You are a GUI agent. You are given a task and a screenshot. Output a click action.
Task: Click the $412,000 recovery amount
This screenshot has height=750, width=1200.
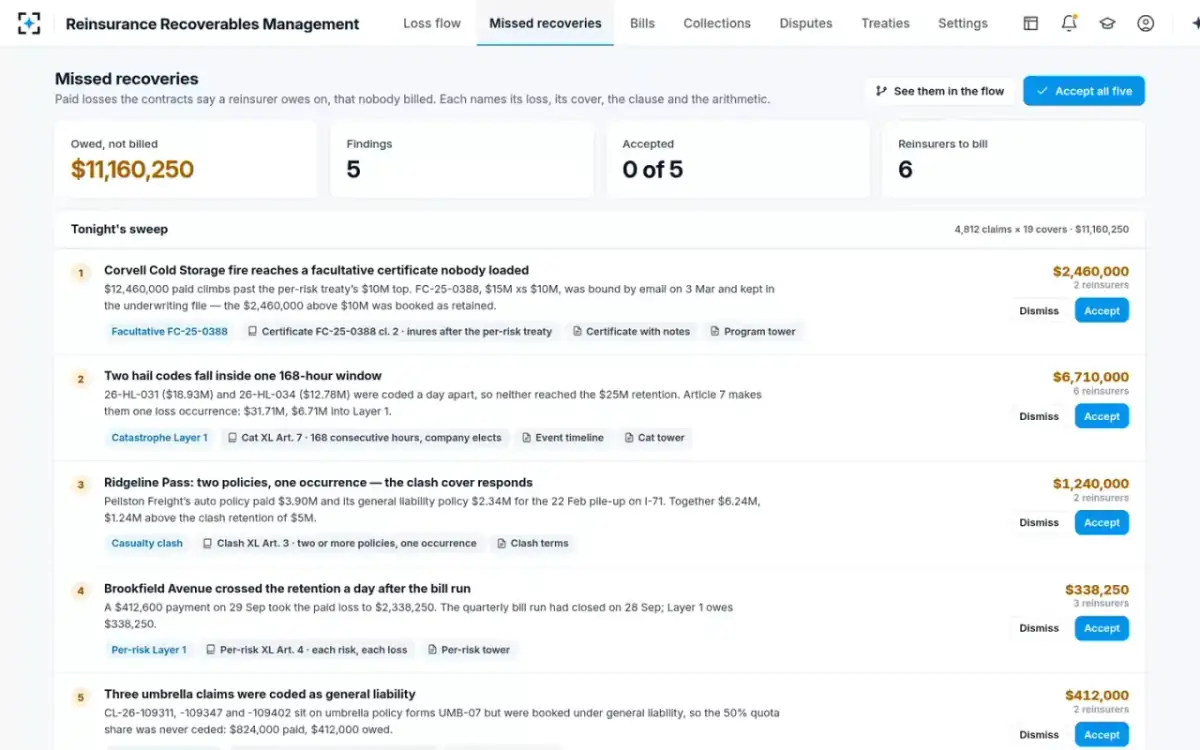tap(1097, 695)
